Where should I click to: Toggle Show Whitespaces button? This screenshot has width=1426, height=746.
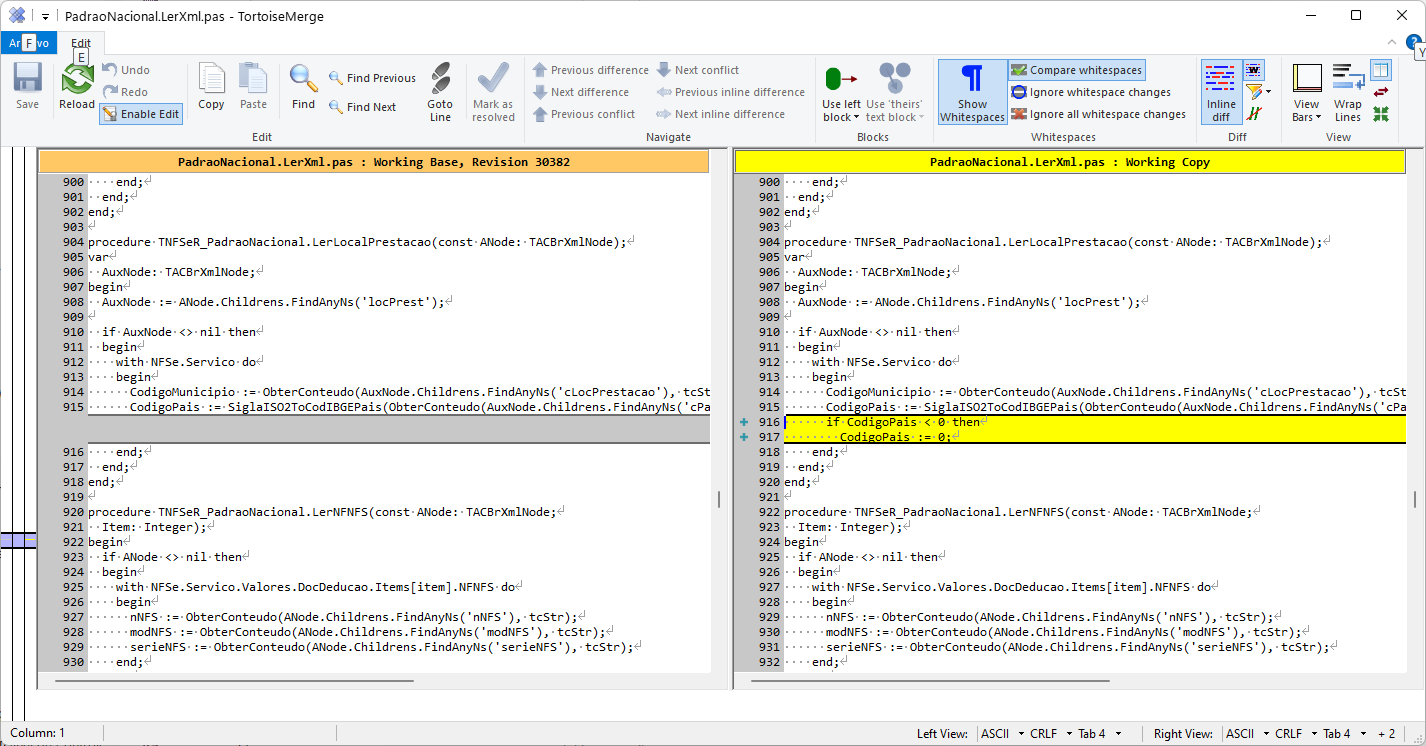click(972, 92)
